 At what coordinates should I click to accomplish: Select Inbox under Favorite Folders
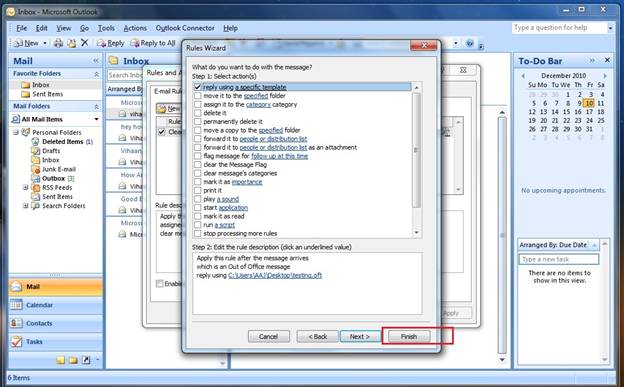point(41,85)
